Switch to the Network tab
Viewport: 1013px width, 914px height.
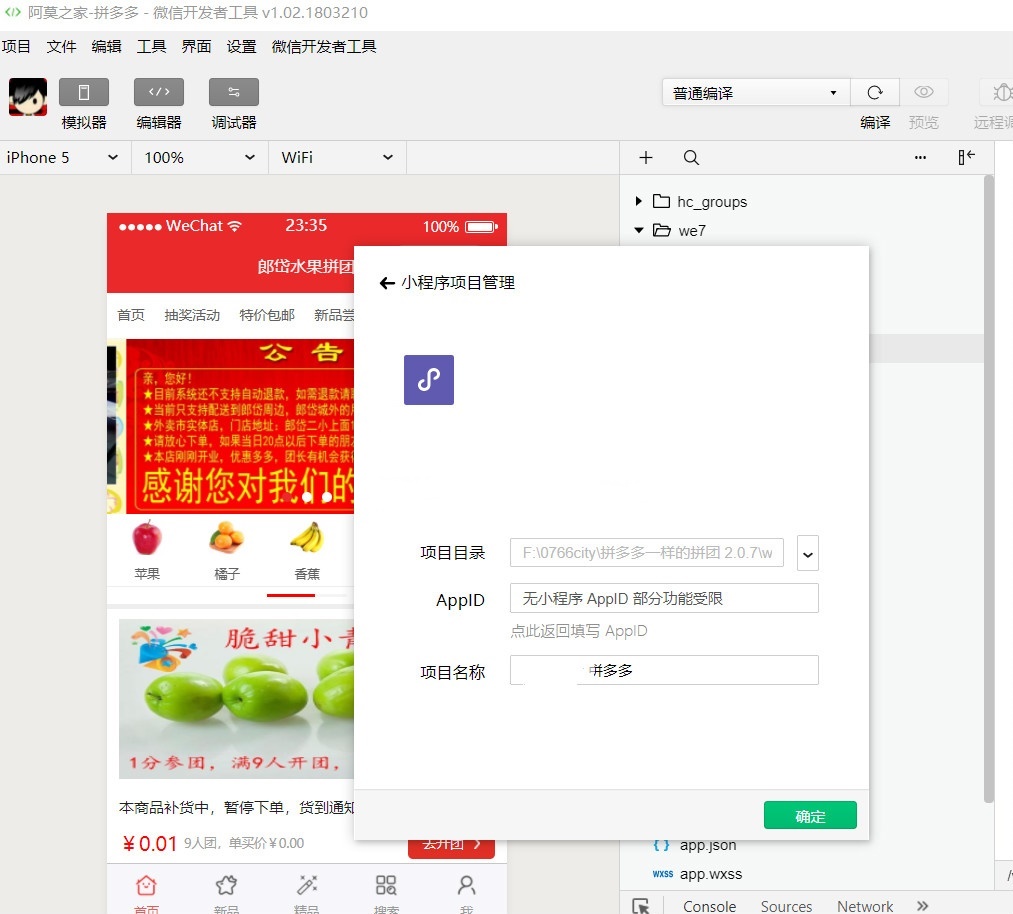865,906
